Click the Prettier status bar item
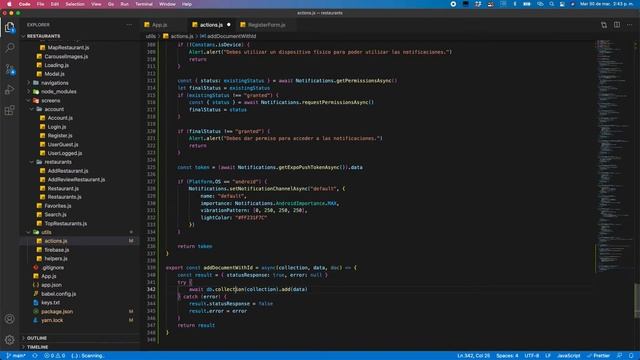 click(598, 356)
